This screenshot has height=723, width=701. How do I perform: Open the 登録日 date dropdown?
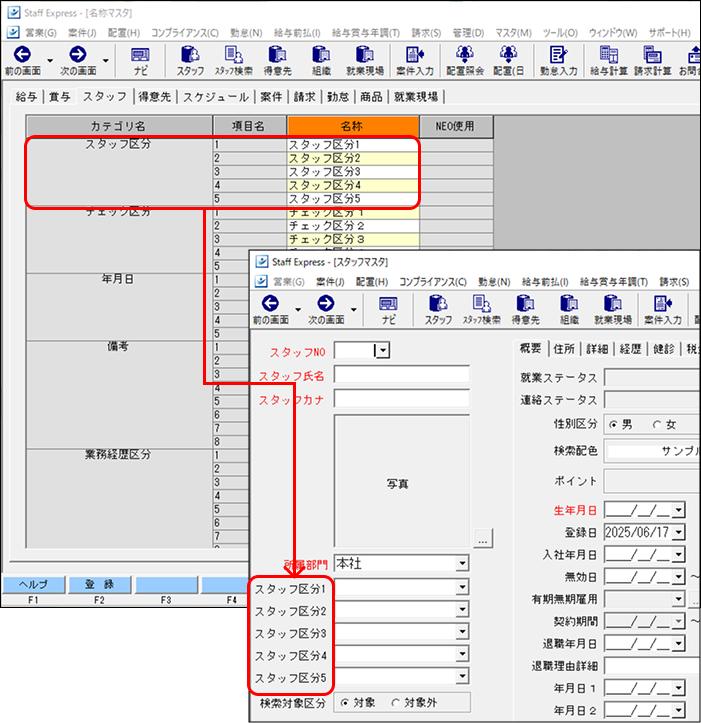679,531
